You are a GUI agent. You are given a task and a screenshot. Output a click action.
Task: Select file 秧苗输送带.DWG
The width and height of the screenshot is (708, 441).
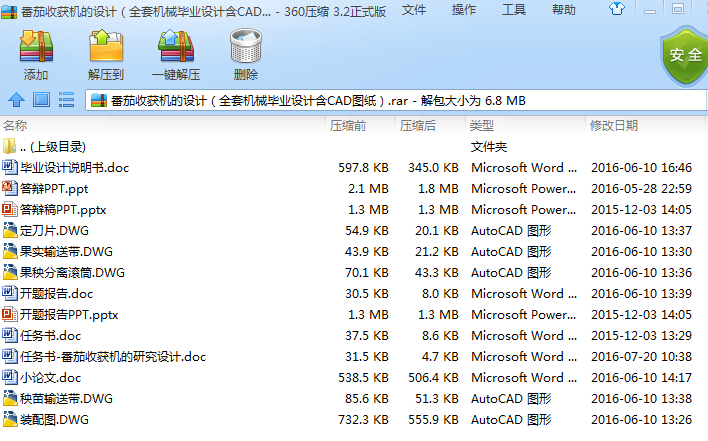pos(354,398)
